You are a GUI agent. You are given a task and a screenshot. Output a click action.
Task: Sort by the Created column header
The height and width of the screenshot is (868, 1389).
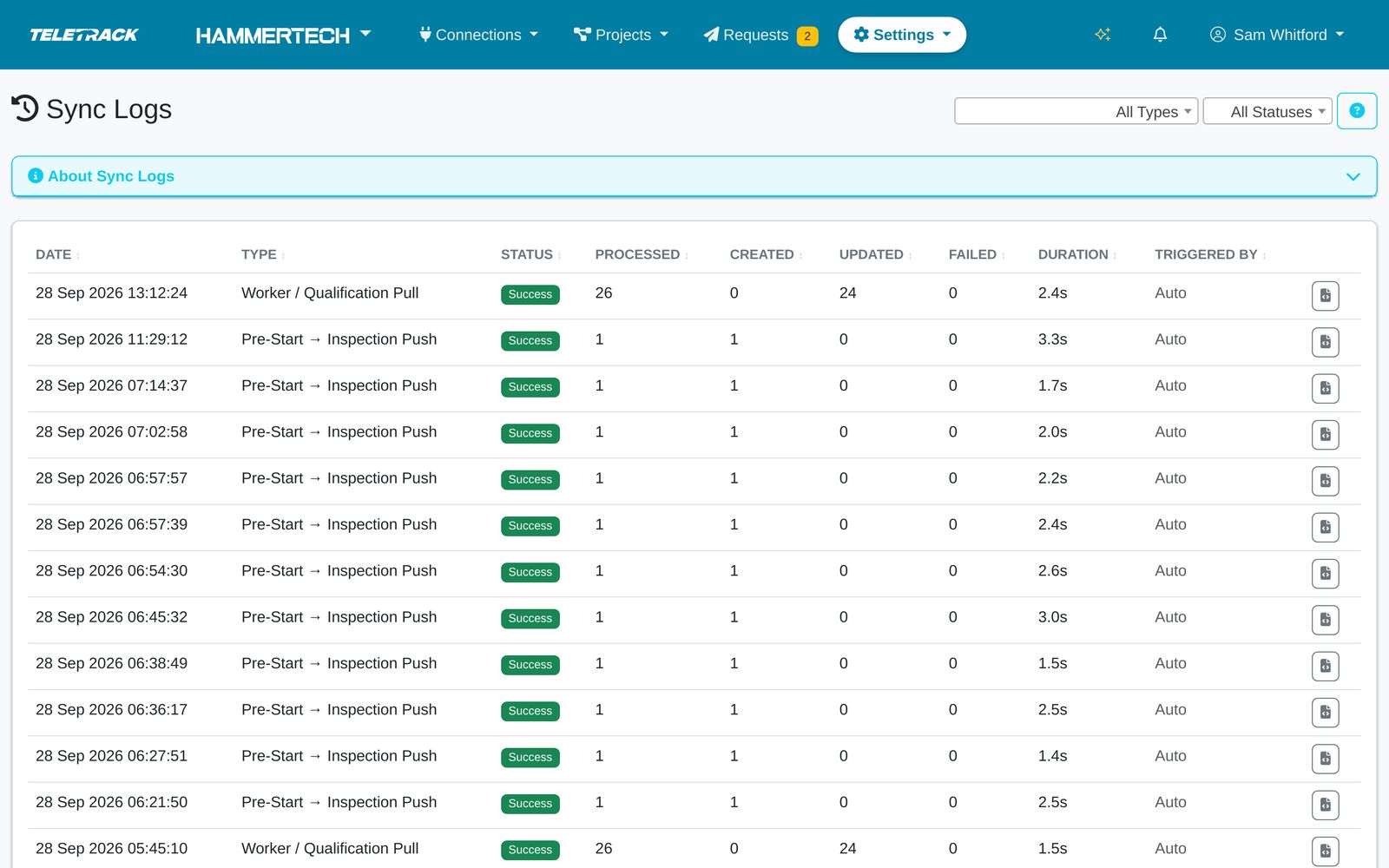(766, 254)
